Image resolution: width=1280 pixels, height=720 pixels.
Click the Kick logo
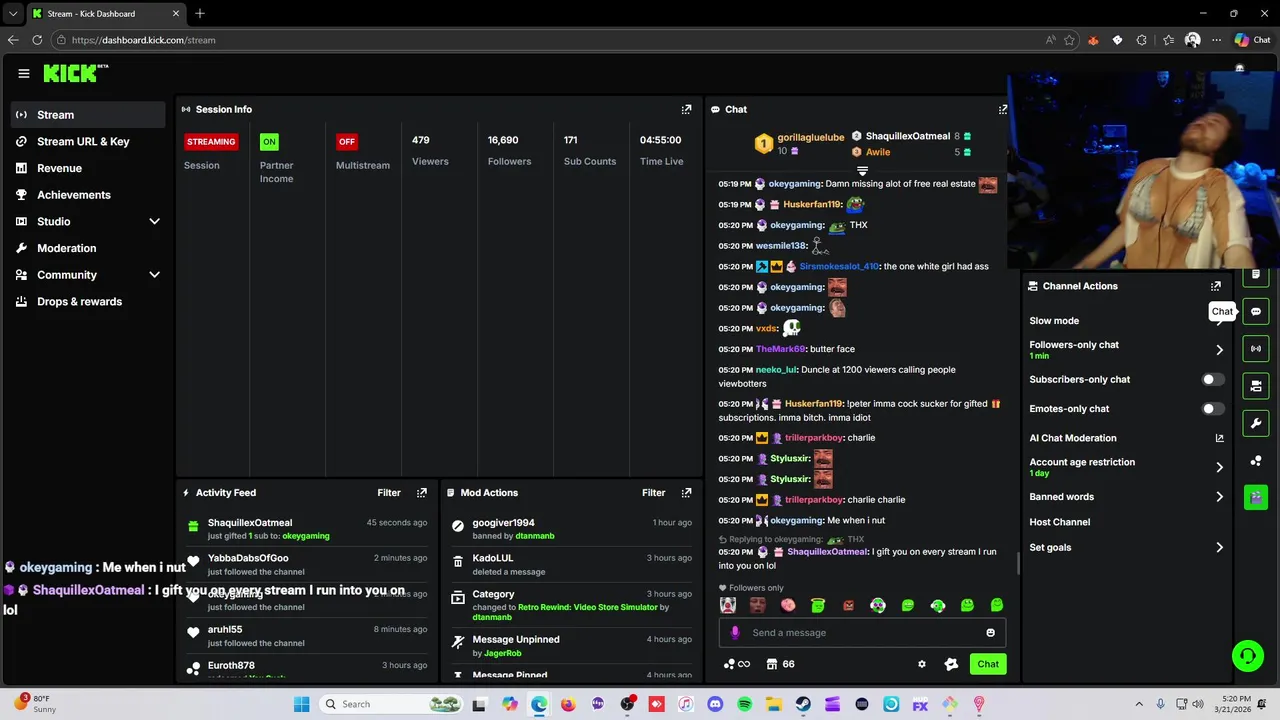coord(76,73)
